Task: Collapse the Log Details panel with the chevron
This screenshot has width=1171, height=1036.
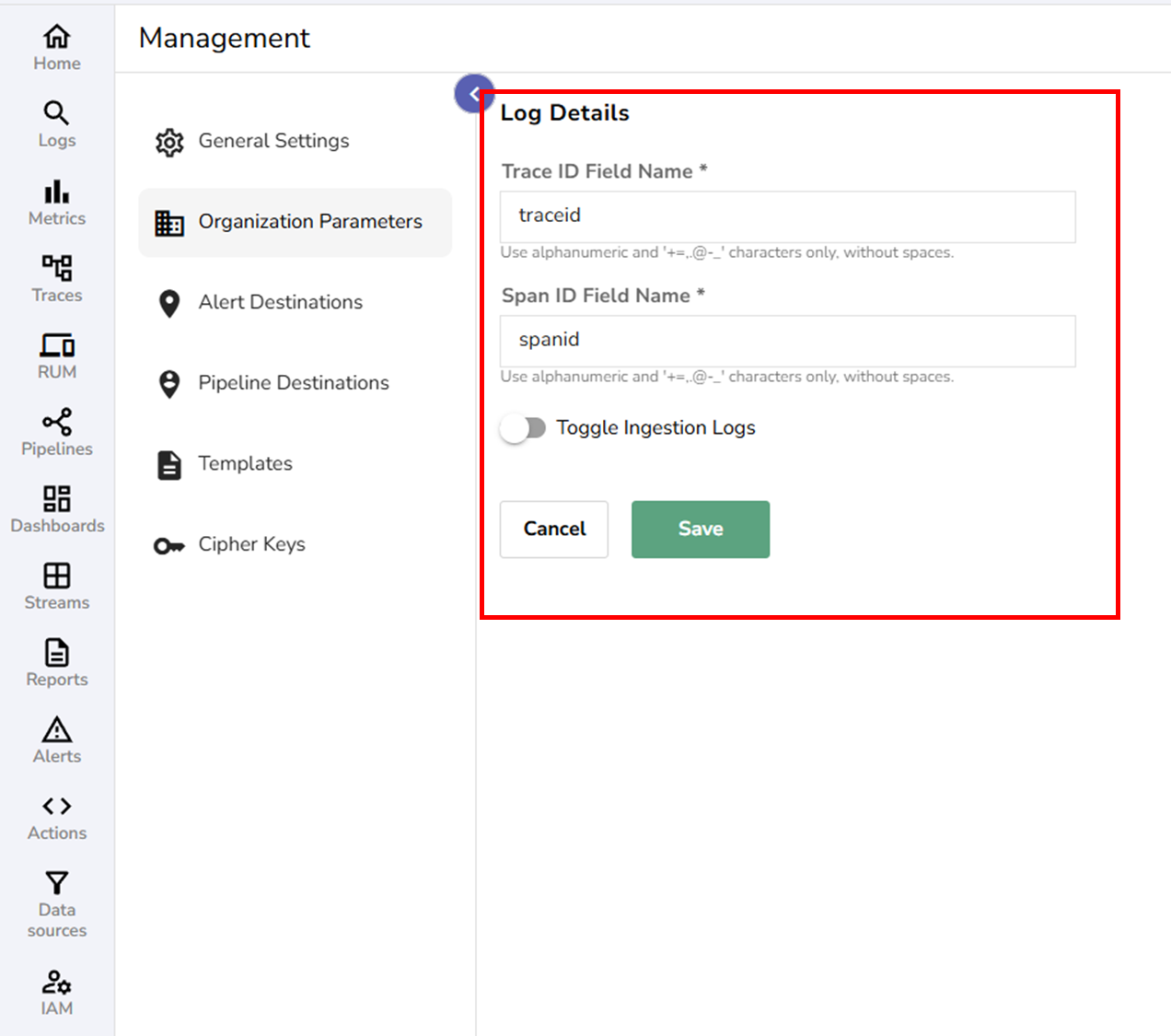Action: [474, 93]
